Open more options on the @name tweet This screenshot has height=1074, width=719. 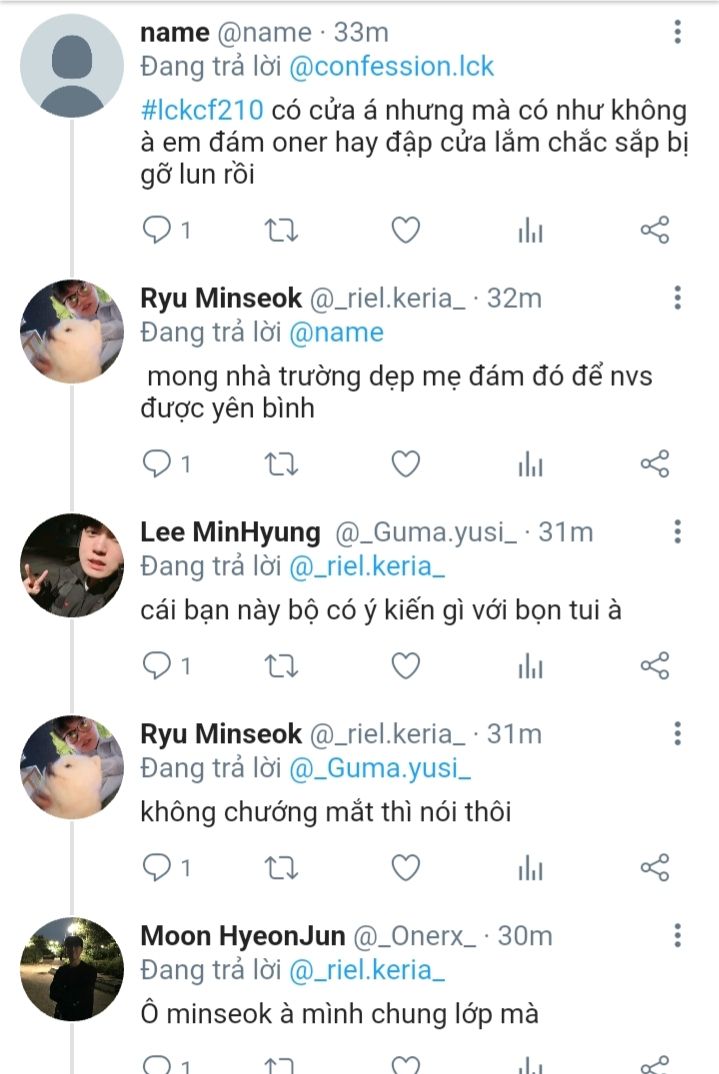678,33
